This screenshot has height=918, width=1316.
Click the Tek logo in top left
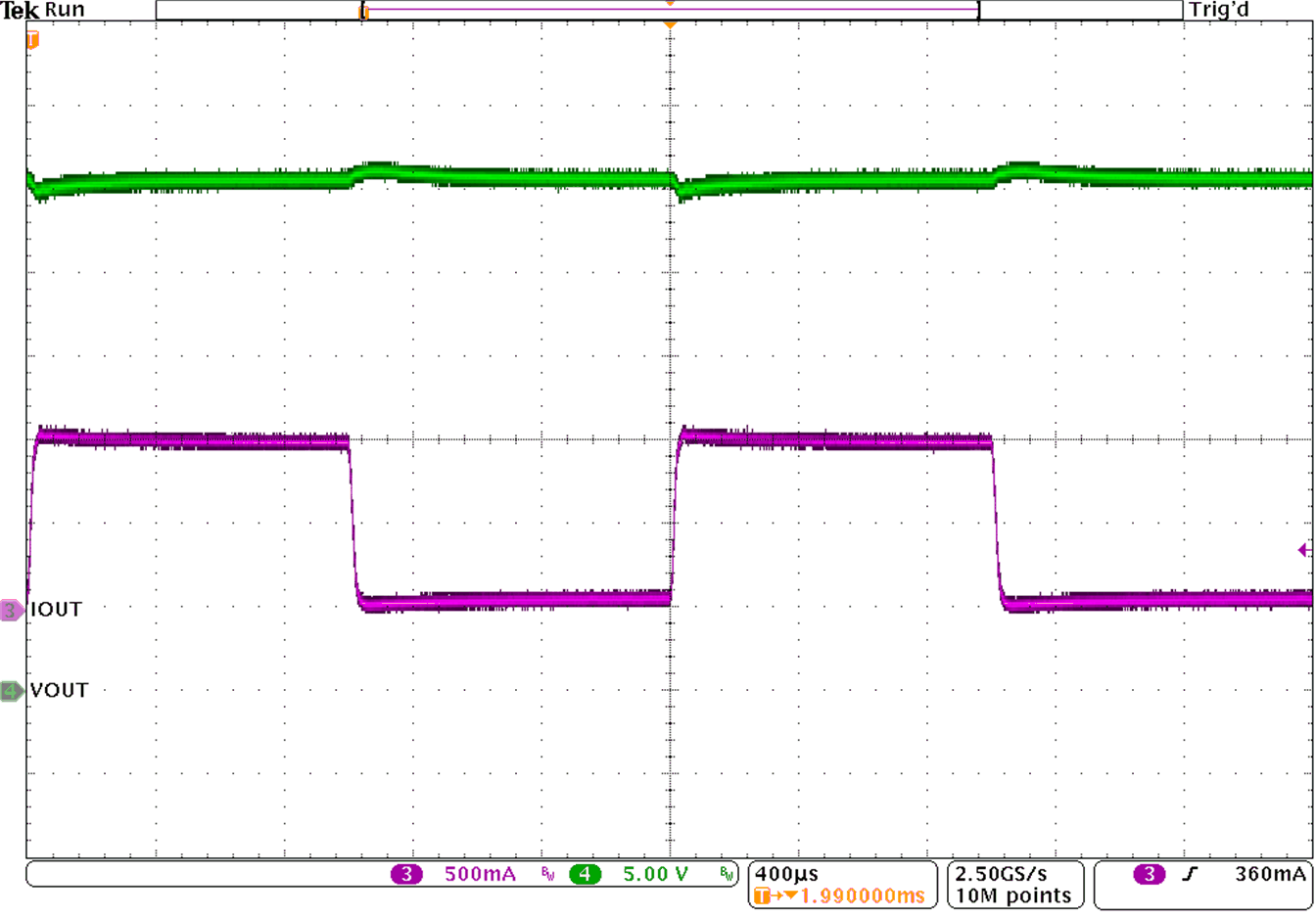click(20, 10)
